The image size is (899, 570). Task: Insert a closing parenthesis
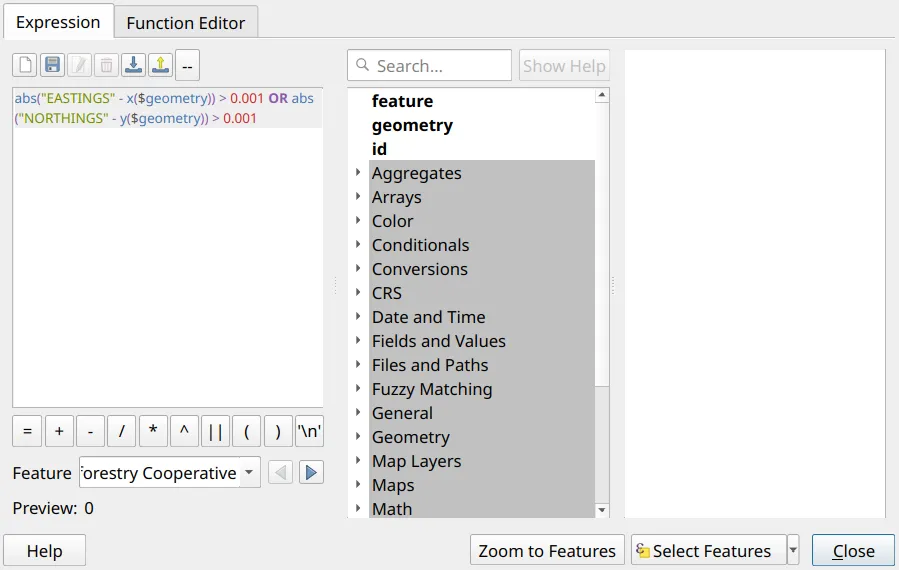[278, 431]
